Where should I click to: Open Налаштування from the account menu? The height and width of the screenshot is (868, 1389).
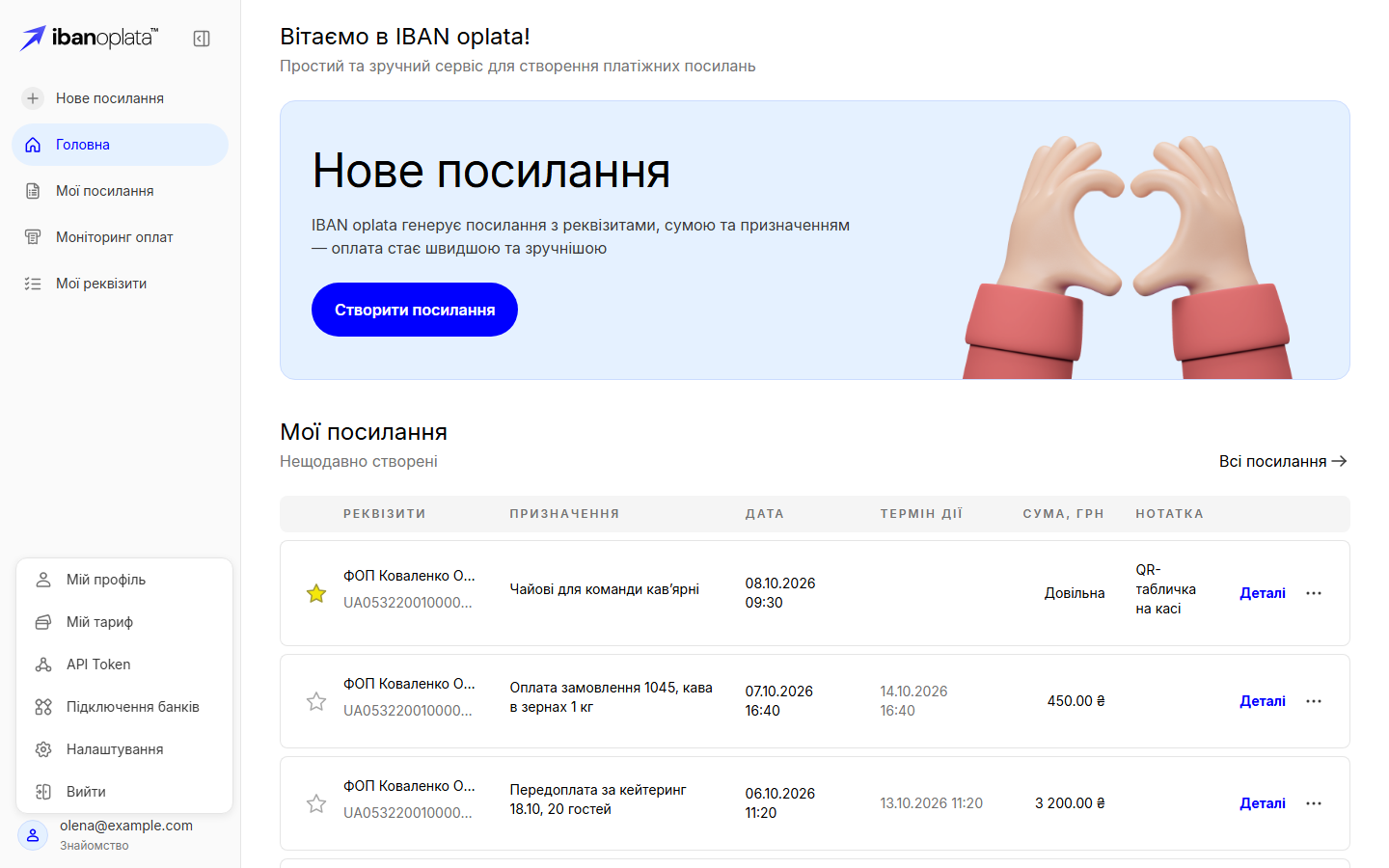tap(124, 749)
